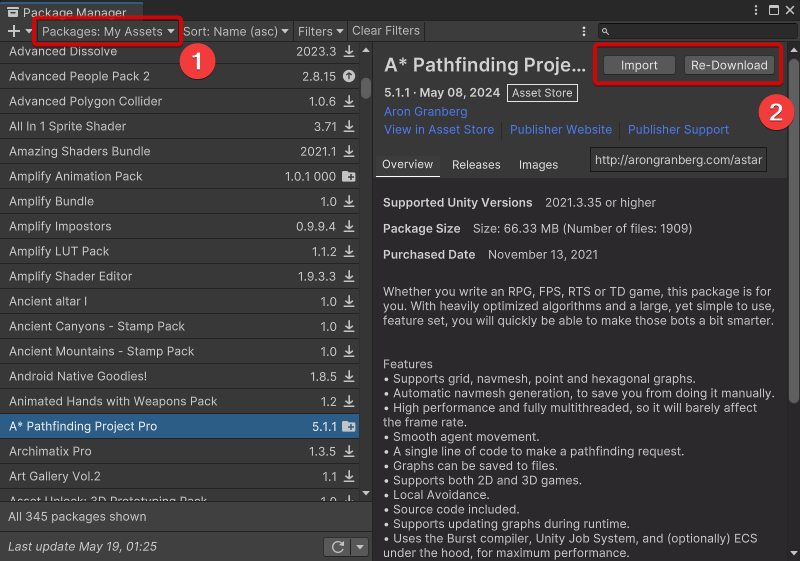Open View in Asset Store link
The image size is (800, 561).
pos(439,130)
